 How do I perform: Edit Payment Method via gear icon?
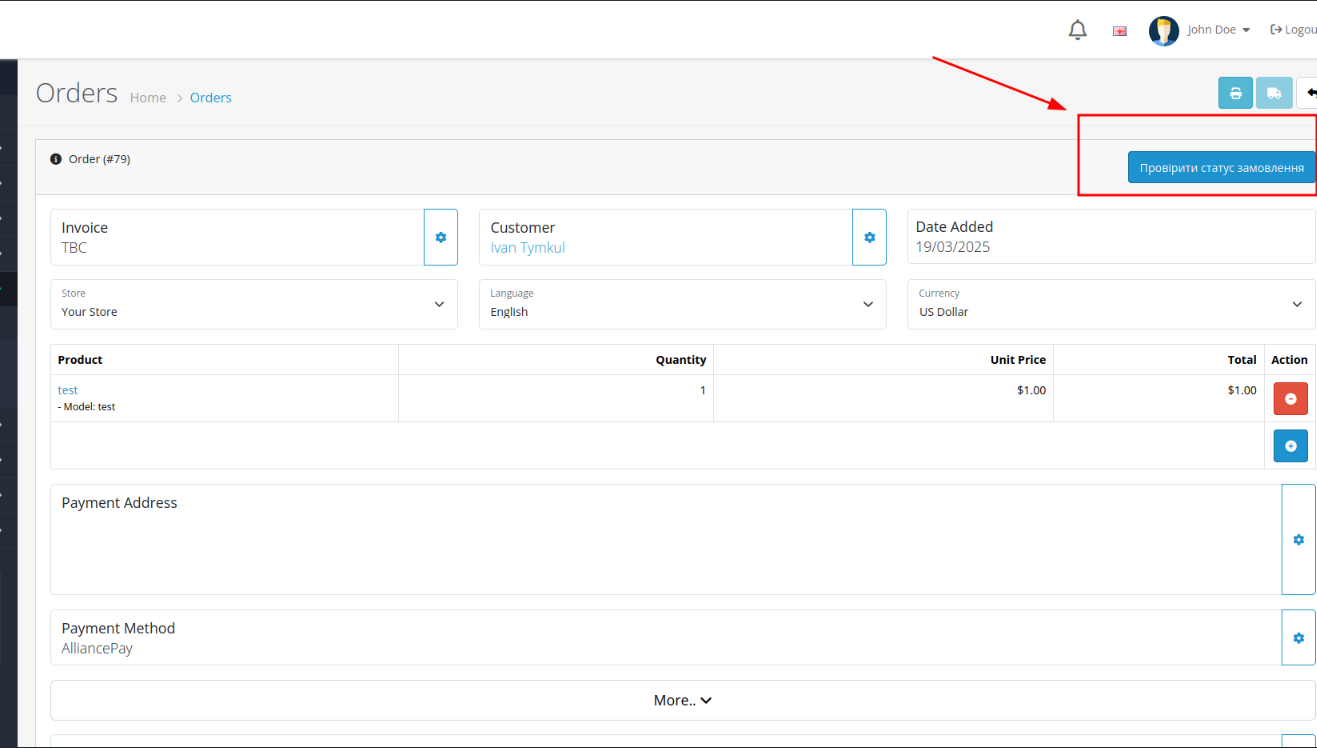tap(1298, 638)
